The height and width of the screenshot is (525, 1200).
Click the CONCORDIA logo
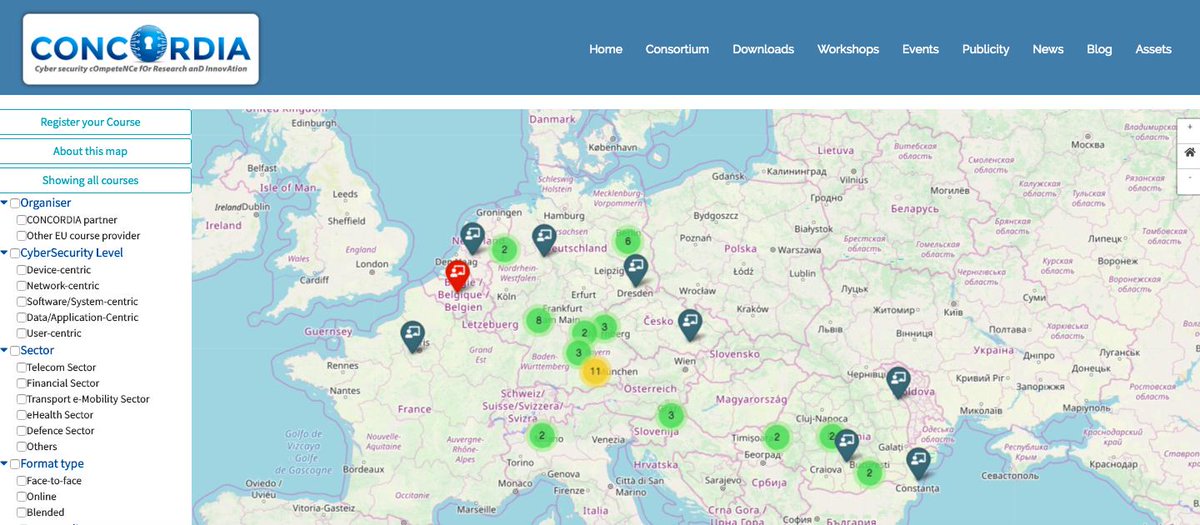[139, 49]
